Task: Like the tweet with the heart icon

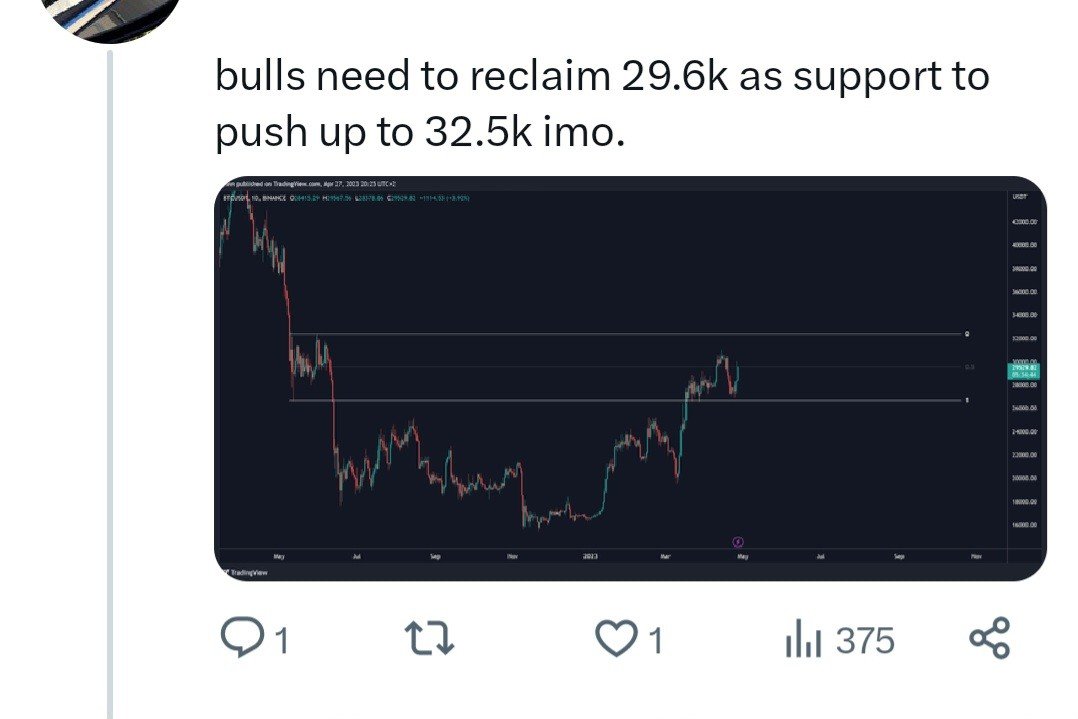Action: [x=616, y=638]
